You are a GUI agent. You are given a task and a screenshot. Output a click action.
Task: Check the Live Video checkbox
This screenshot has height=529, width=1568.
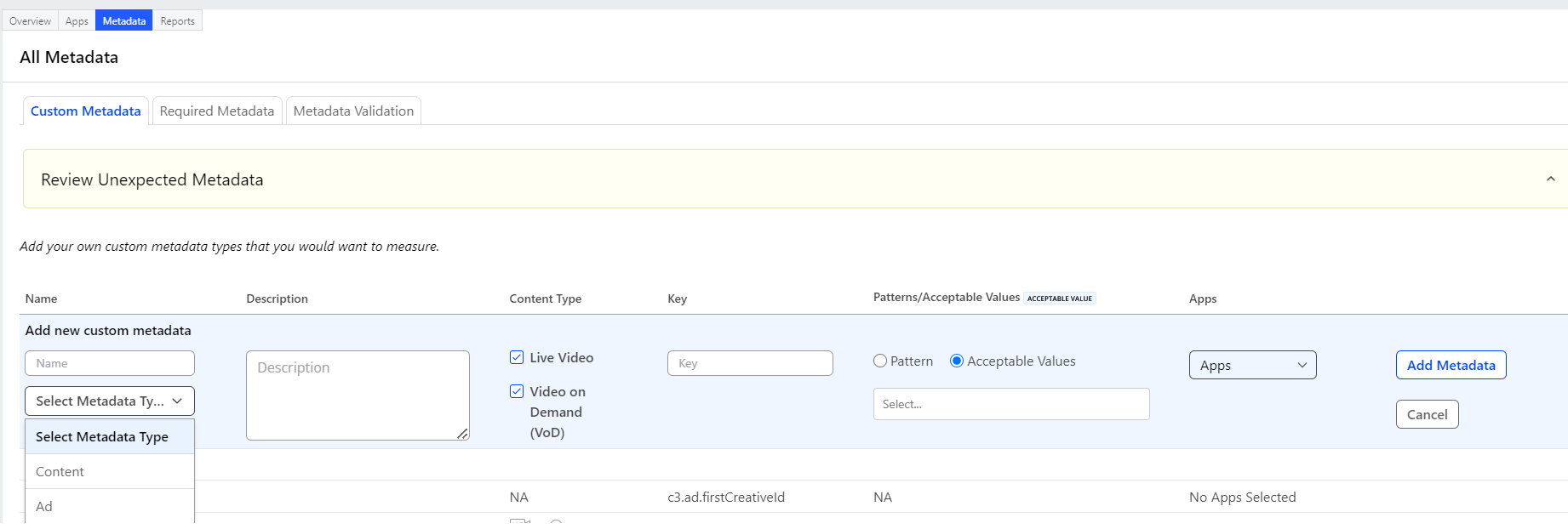[517, 357]
